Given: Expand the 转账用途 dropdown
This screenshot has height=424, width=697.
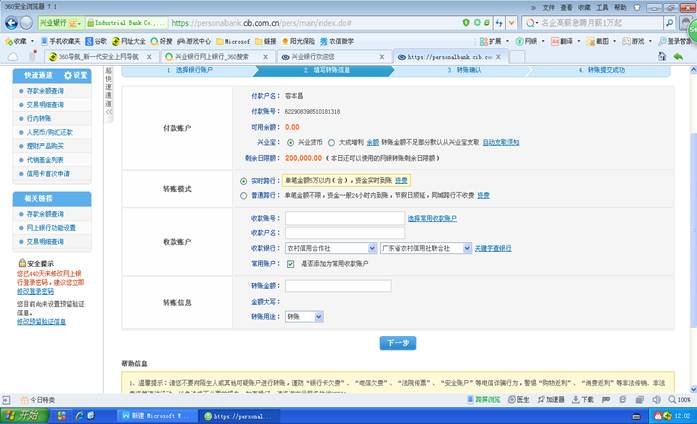Looking at the screenshot, I should (304, 316).
